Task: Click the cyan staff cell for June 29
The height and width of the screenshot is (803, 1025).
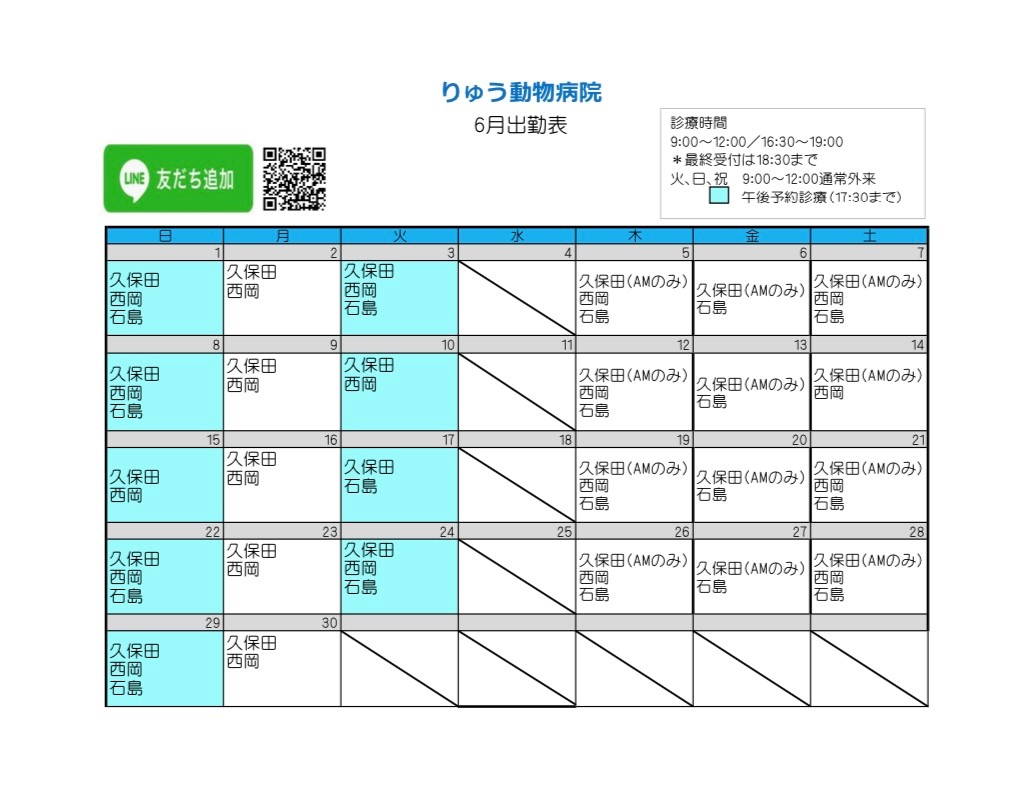Action: [x=165, y=668]
